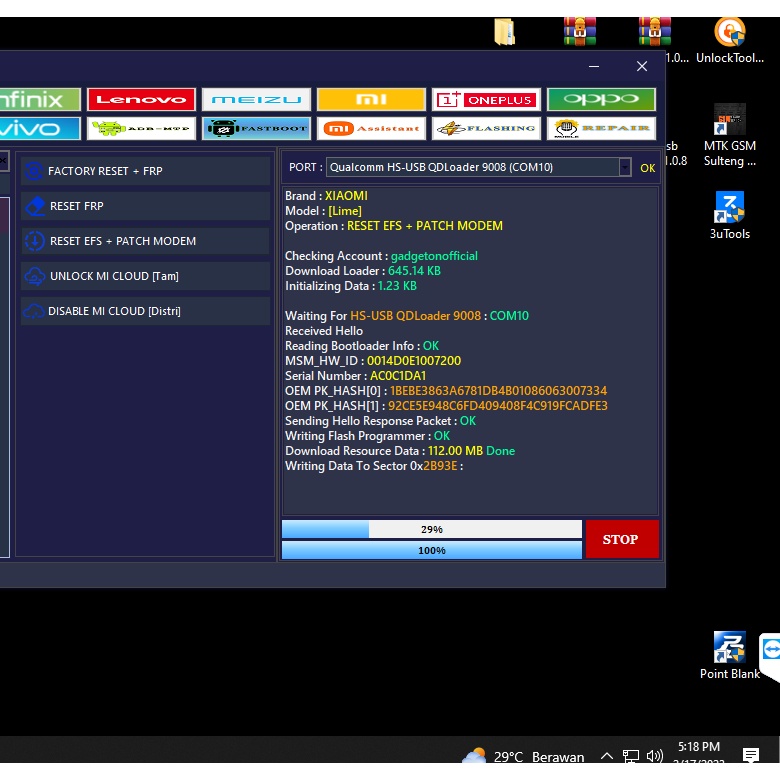Click the Model [Lime] text
The height and width of the screenshot is (780, 780).
tap(323, 211)
